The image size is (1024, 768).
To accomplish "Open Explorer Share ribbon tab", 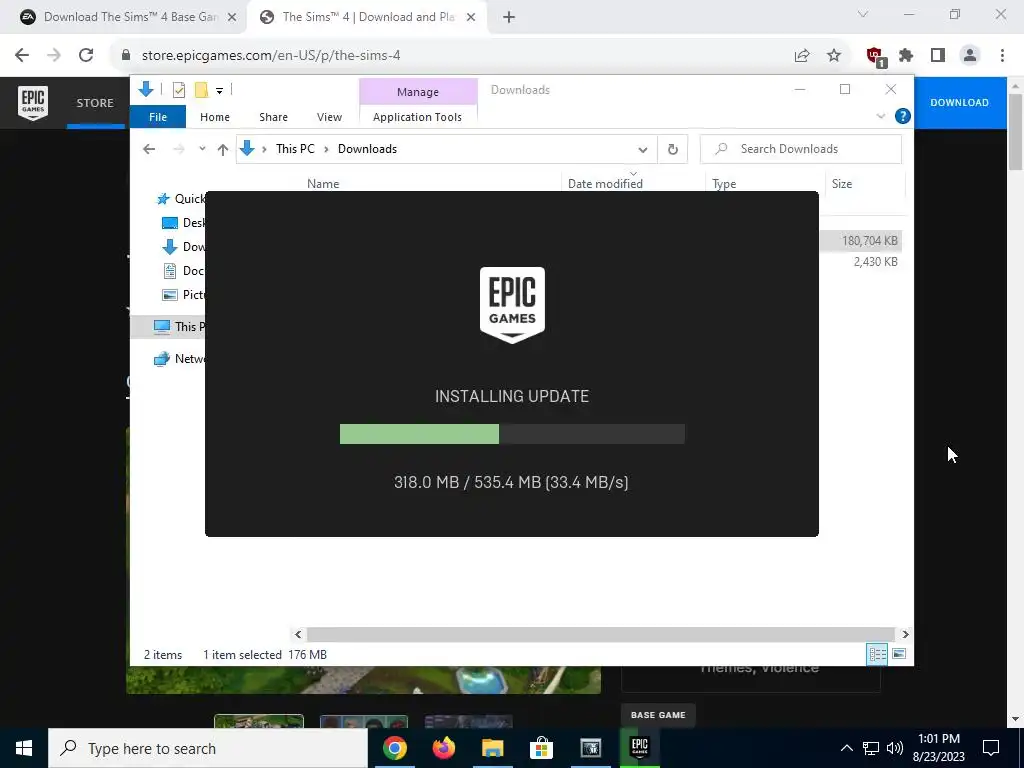I will click(x=273, y=117).
